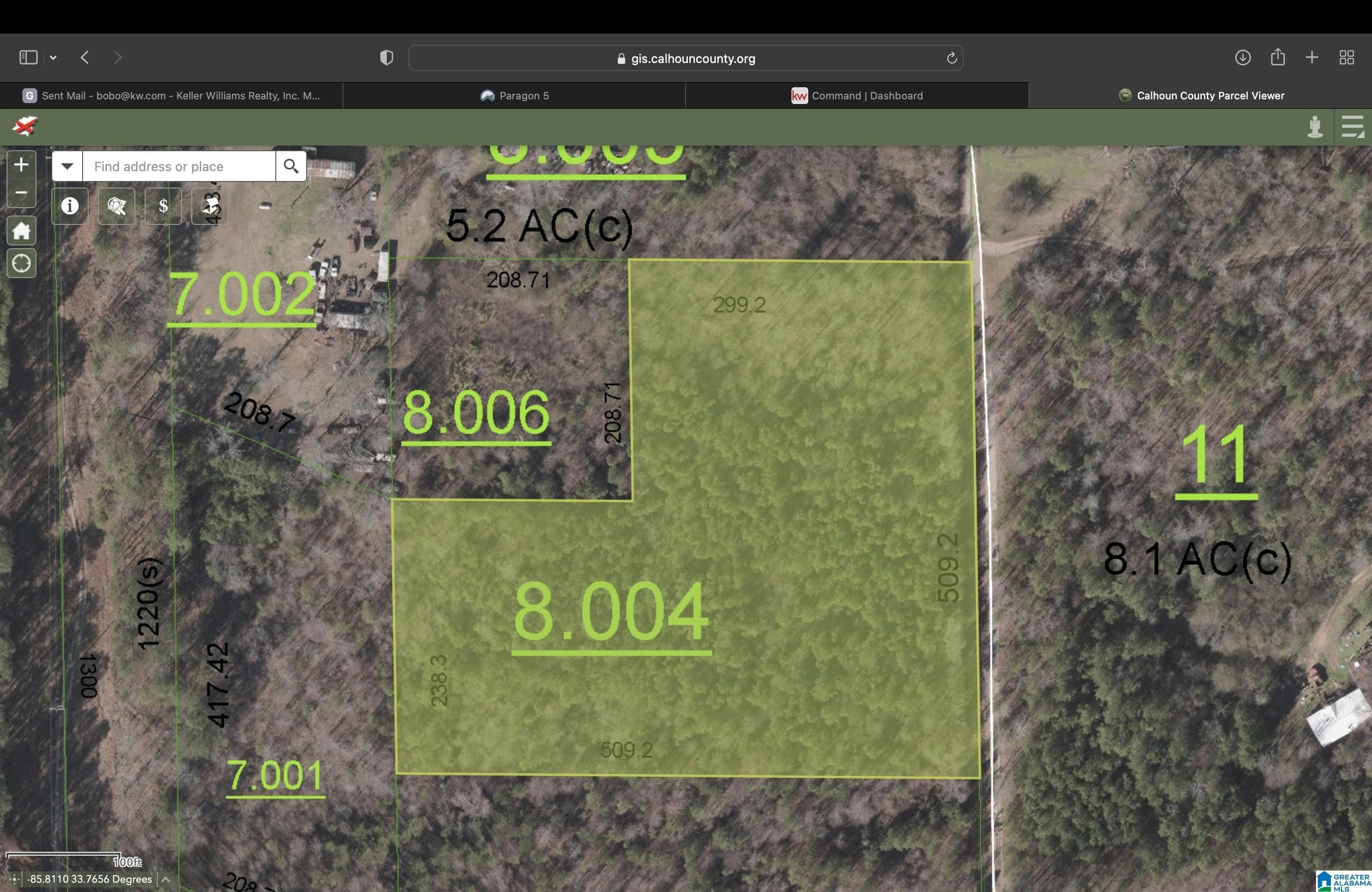Open the dollar sign tax tool

point(163,206)
